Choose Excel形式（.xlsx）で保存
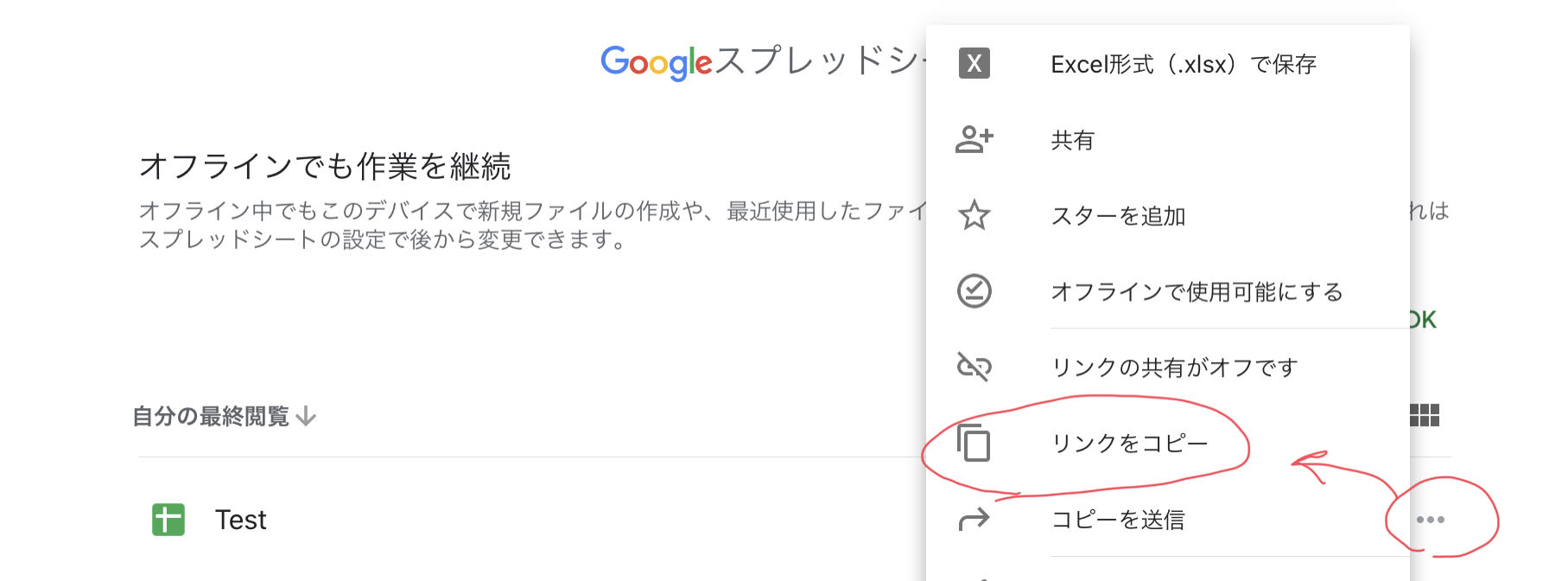Screen dimensions: 1568x581 point(1184,64)
